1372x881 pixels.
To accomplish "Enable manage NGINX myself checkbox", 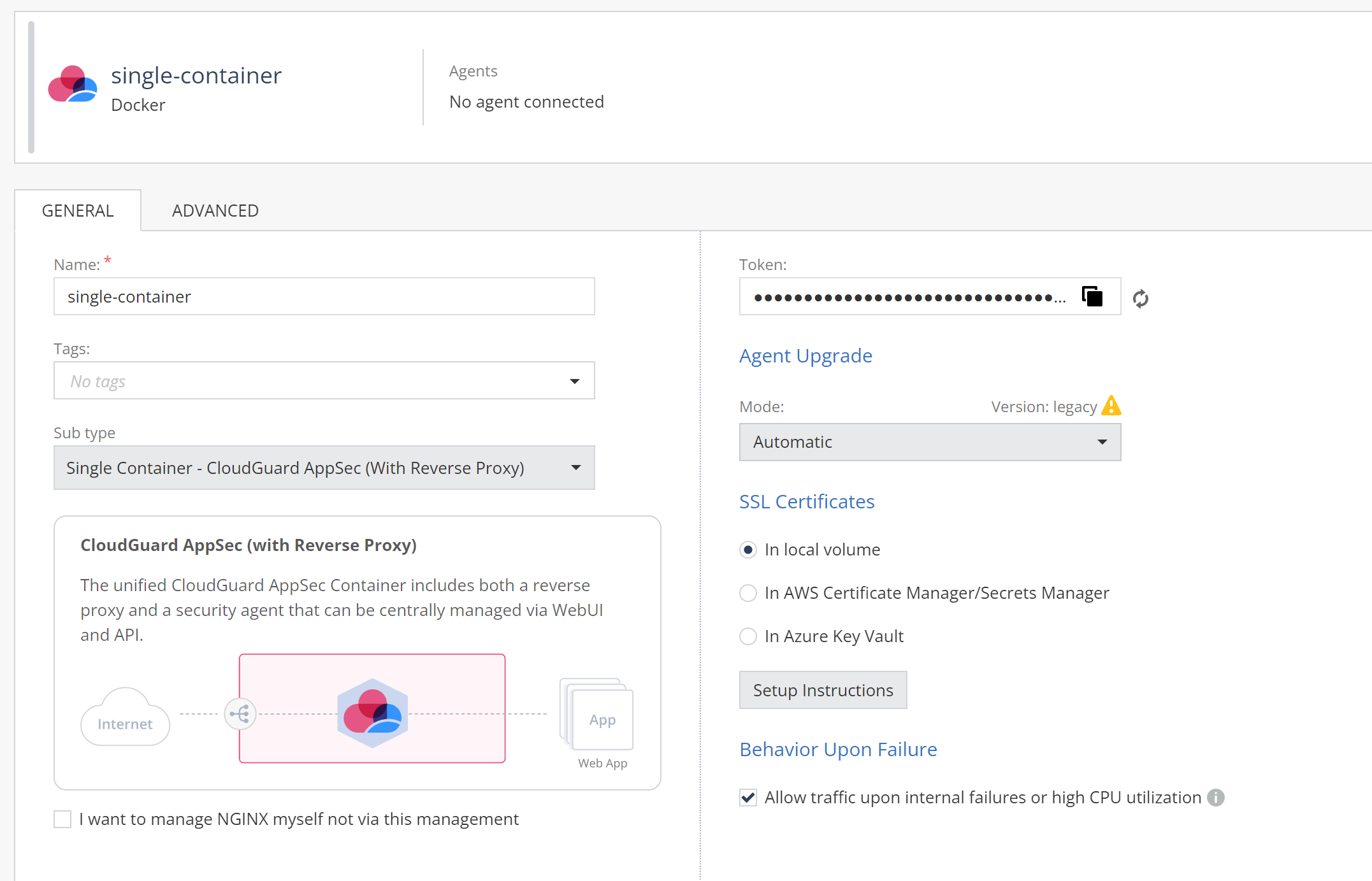I will coord(62,819).
